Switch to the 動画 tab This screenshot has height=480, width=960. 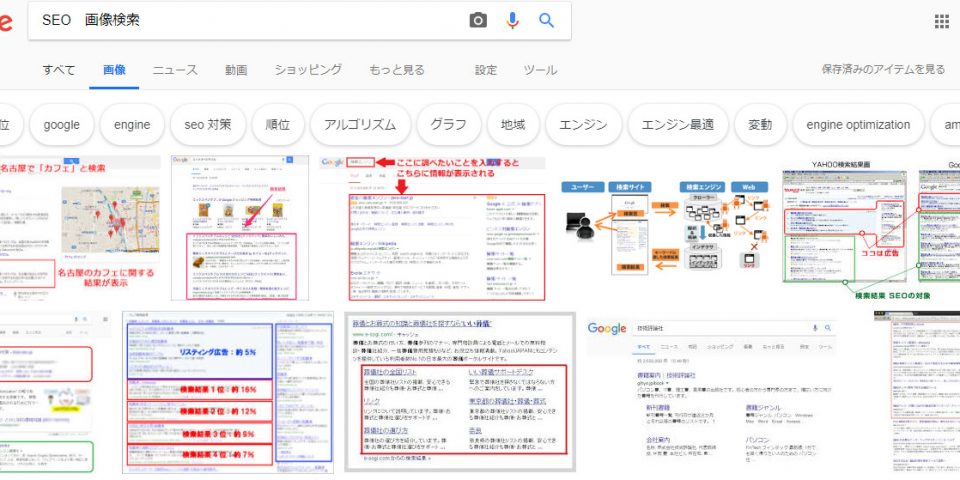coord(236,70)
